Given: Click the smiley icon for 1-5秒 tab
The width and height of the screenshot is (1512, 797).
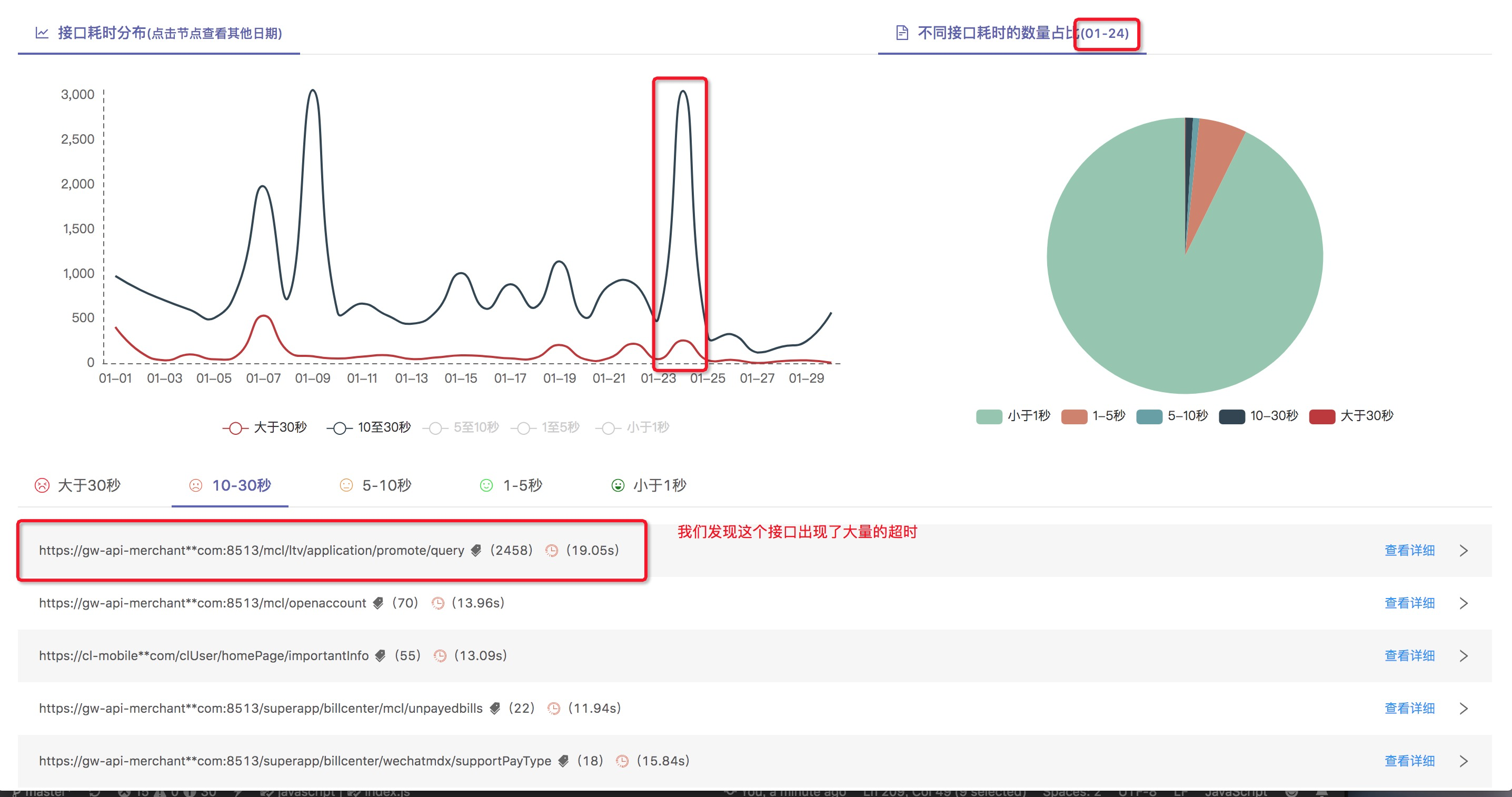Looking at the screenshot, I should coord(486,485).
